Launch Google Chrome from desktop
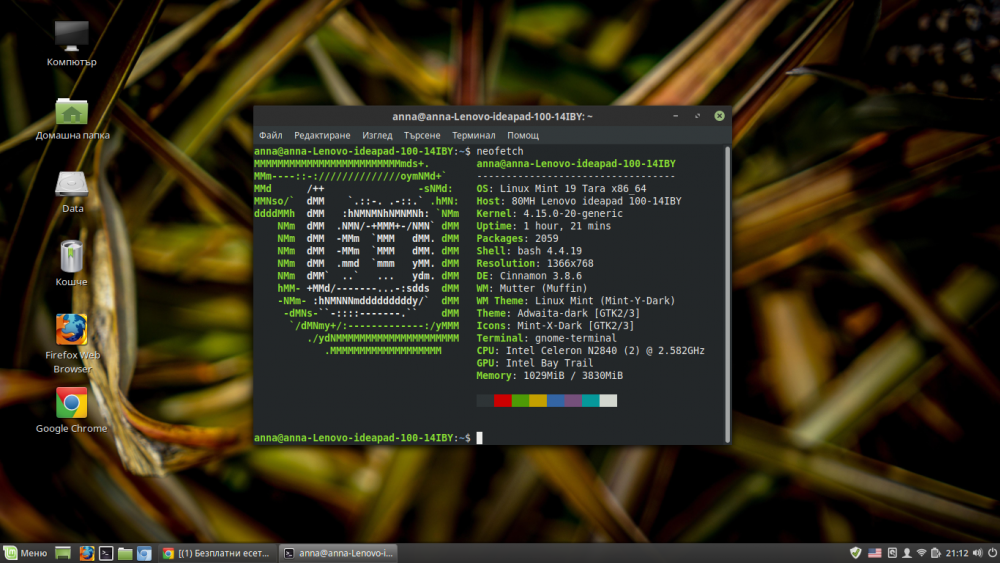 coord(71,410)
